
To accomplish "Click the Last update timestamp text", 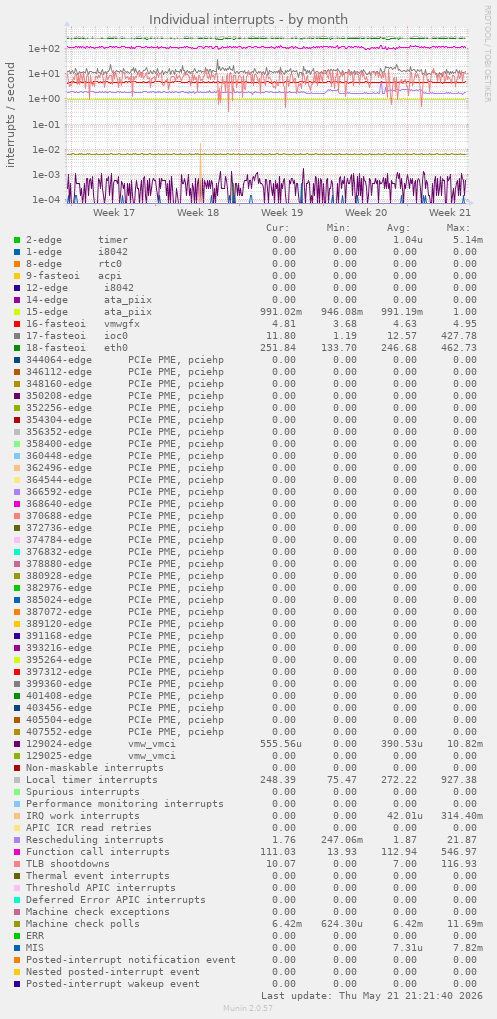I will pos(374,996).
